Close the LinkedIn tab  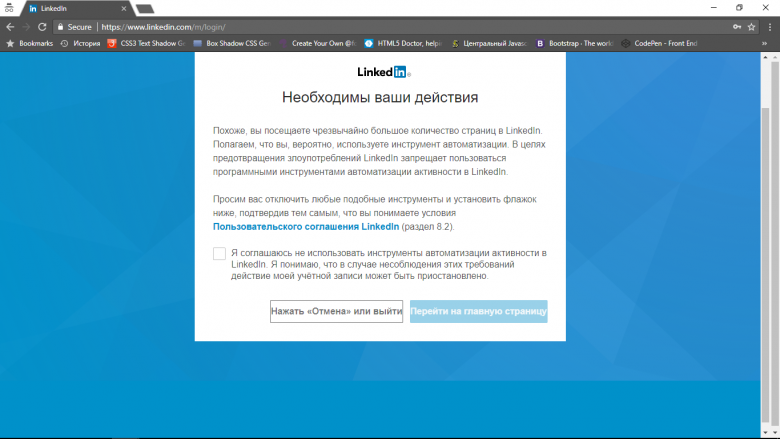[x=124, y=8]
